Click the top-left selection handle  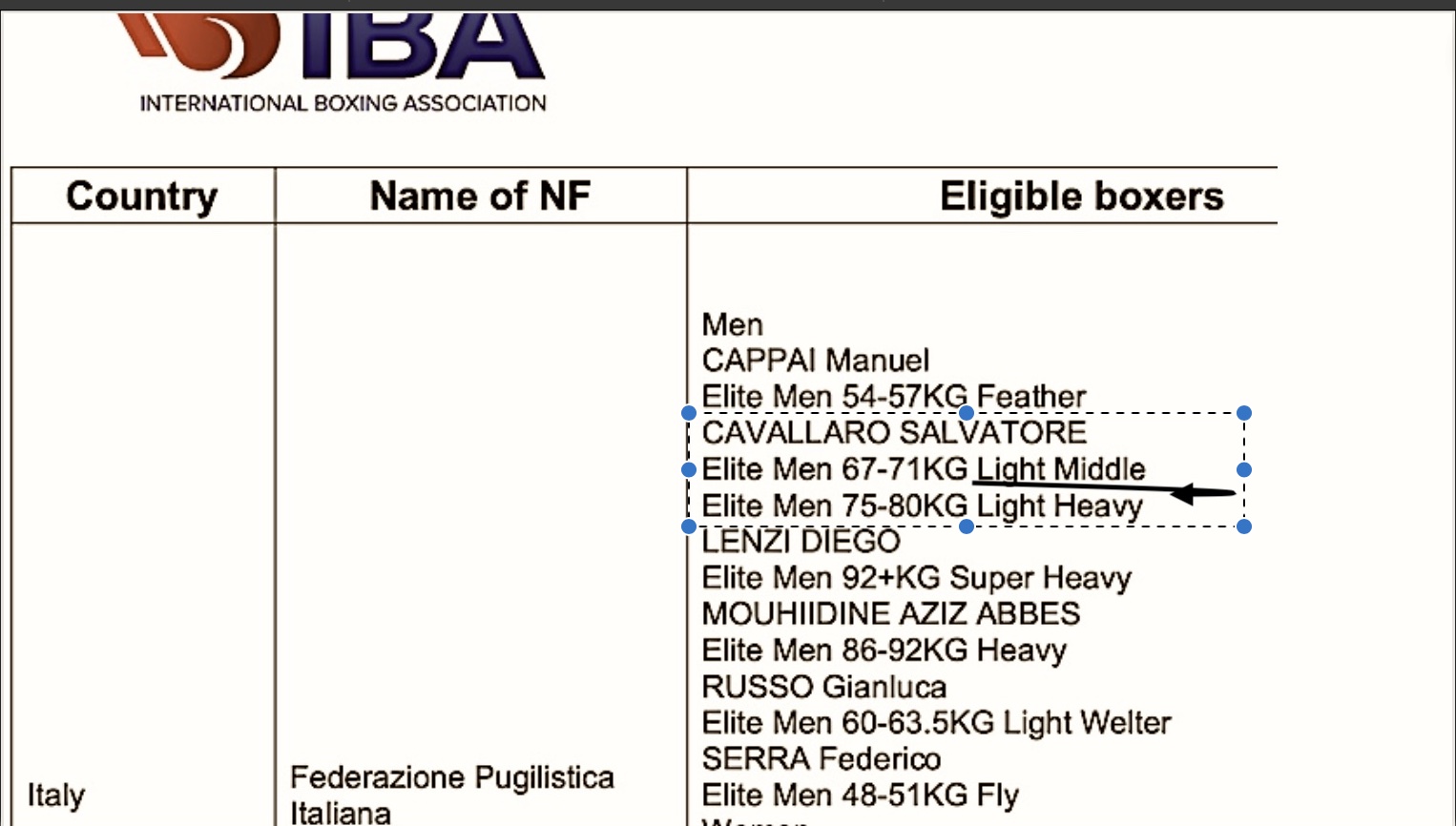point(689,413)
